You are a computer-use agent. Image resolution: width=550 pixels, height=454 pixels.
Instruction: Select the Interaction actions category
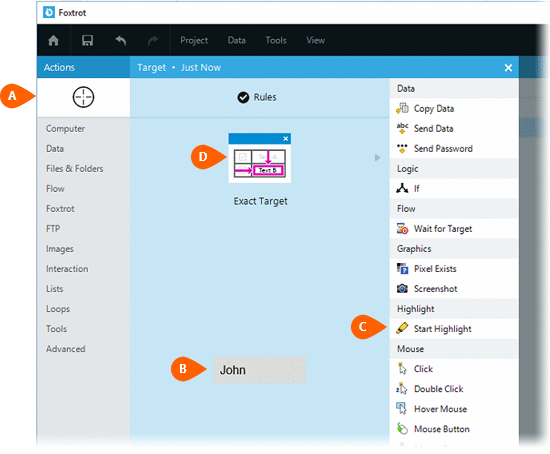67,269
